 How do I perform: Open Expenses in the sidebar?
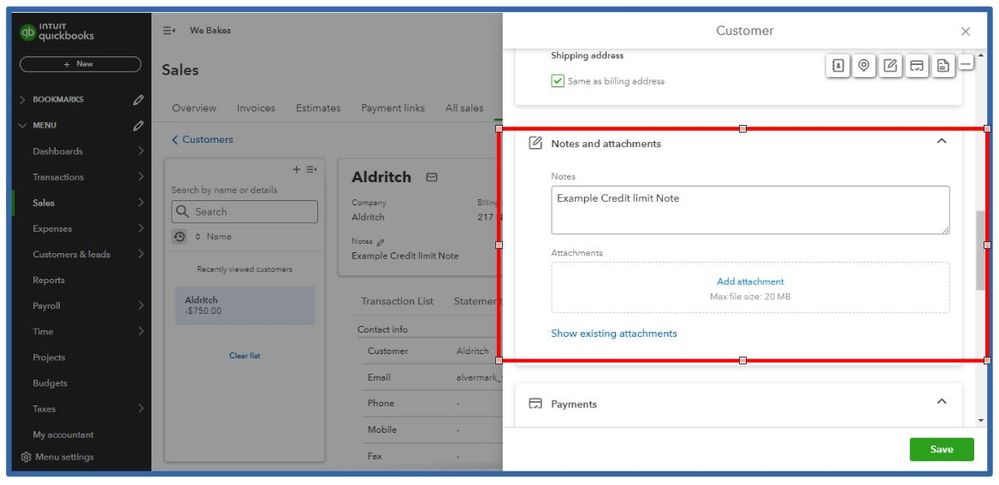[52, 229]
